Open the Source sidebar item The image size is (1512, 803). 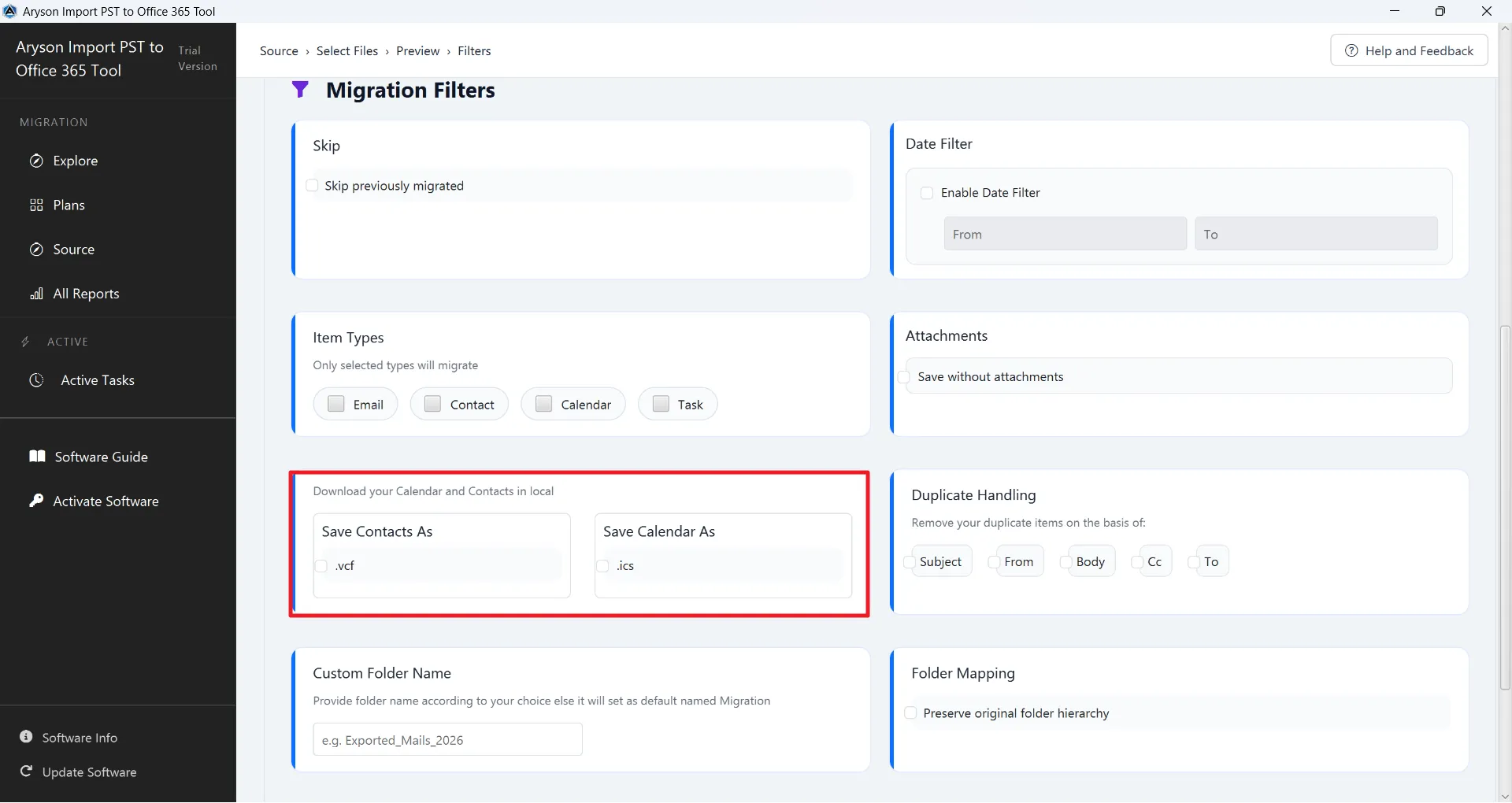tap(73, 250)
